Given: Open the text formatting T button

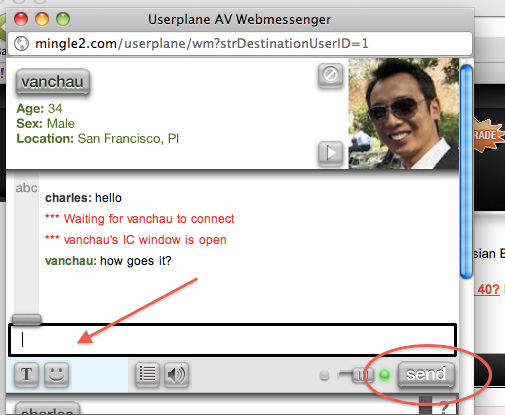Looking at the screenshot, I should (26, 375).
